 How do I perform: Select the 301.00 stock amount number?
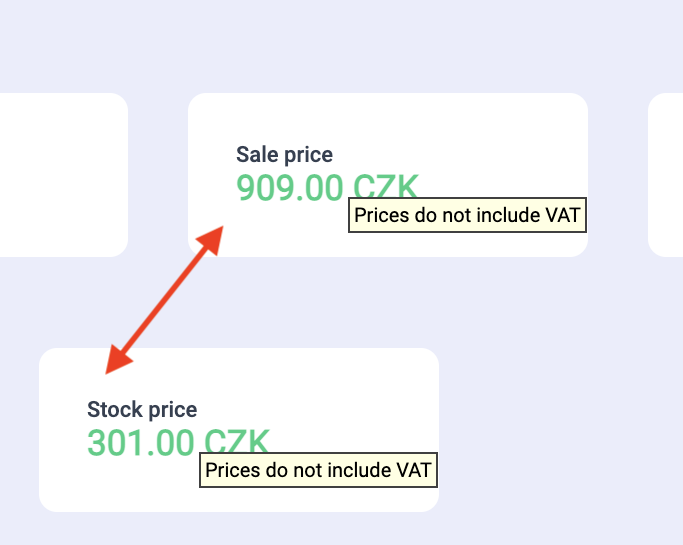pyautogui.click(x=141, y=442)
